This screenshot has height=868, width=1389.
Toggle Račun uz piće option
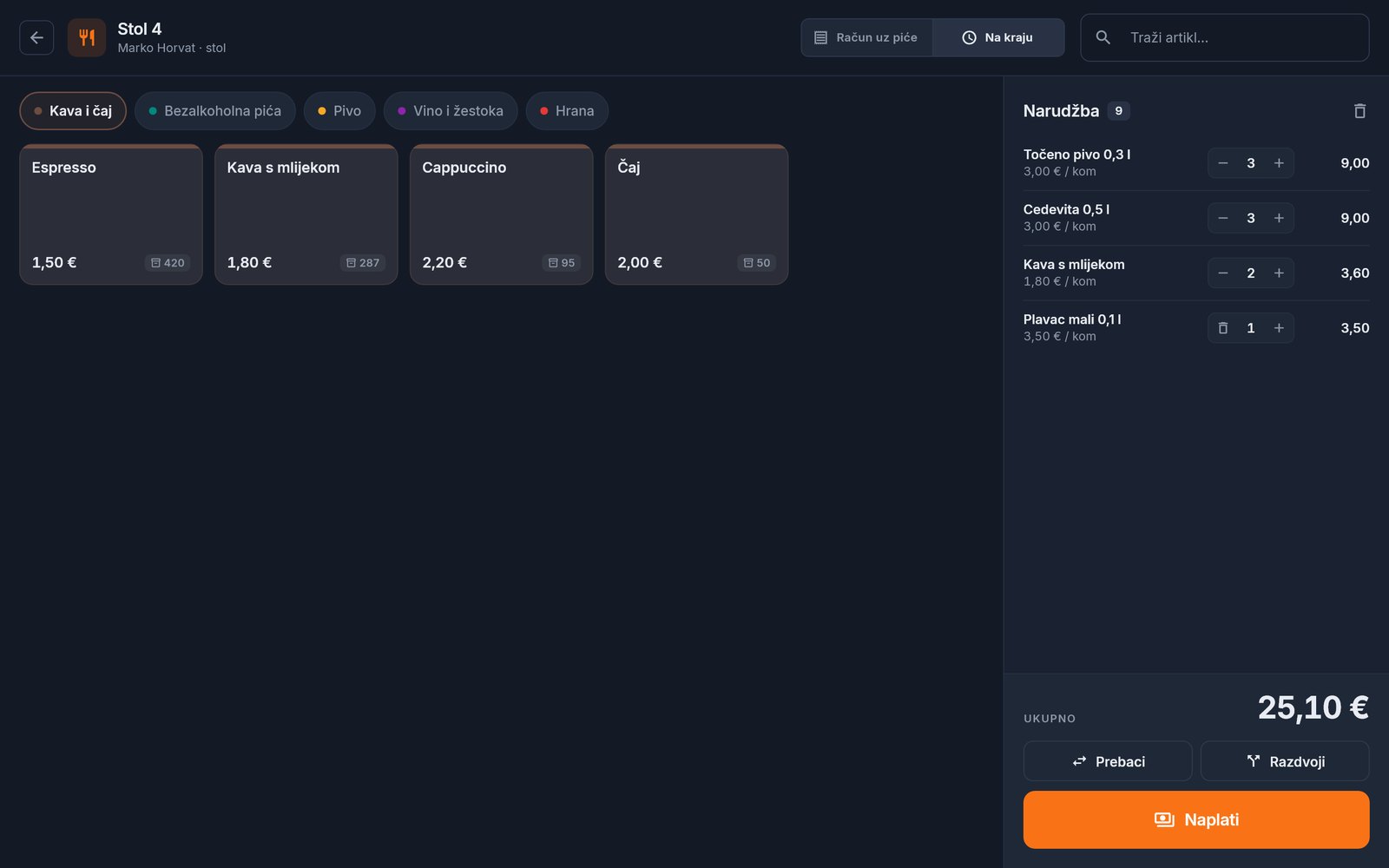tap(866, 37)
